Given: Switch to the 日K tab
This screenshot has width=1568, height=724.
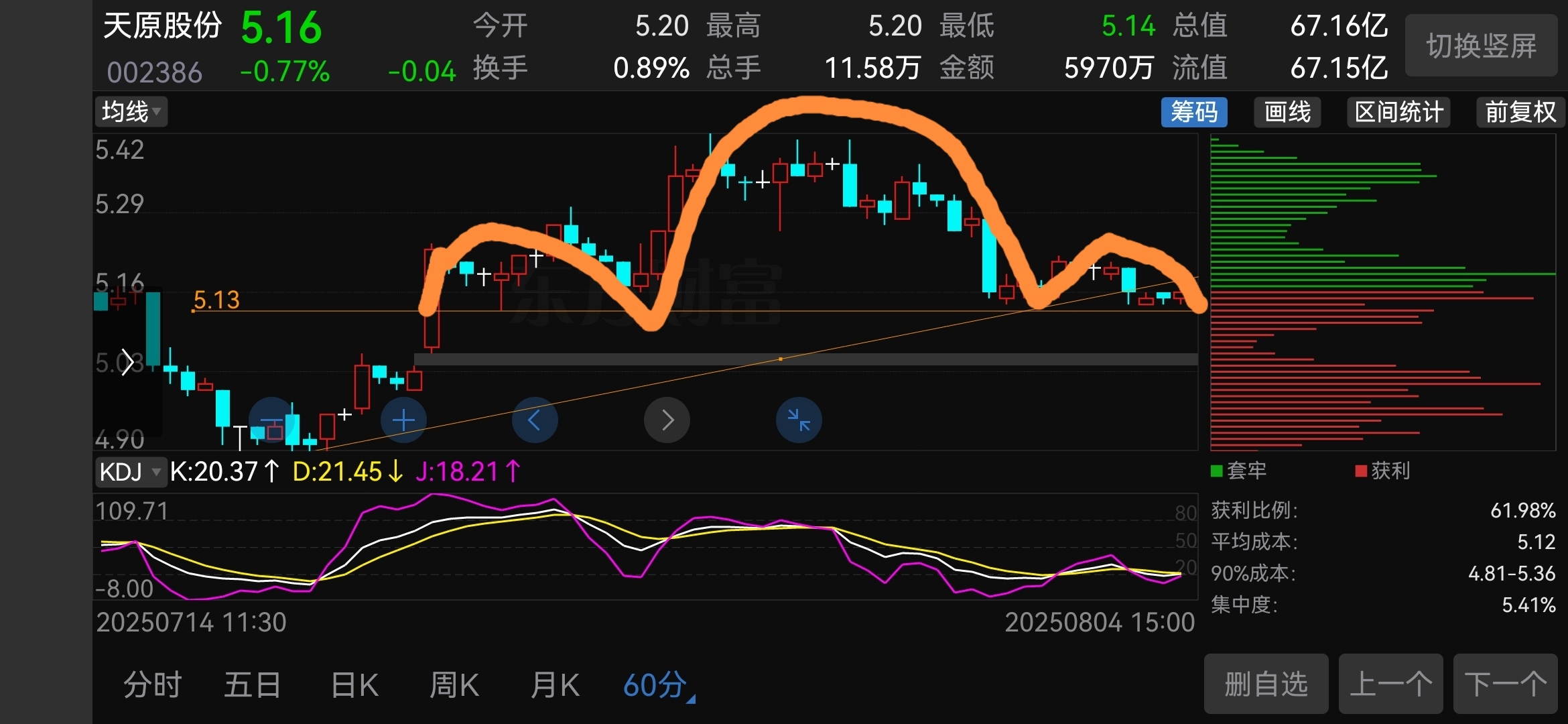Looking at the screenshot, I should pos(355,686).
